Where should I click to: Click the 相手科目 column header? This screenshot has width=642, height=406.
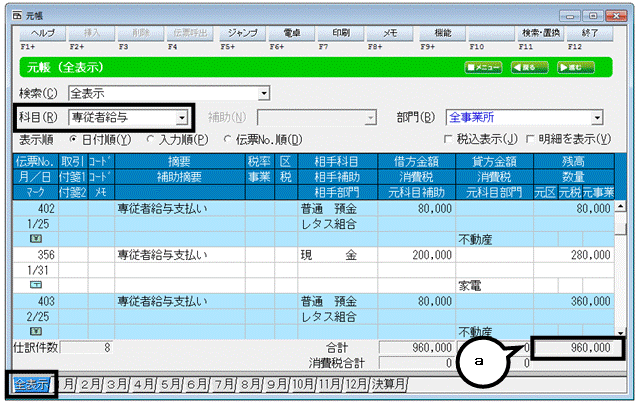point(338,162)
